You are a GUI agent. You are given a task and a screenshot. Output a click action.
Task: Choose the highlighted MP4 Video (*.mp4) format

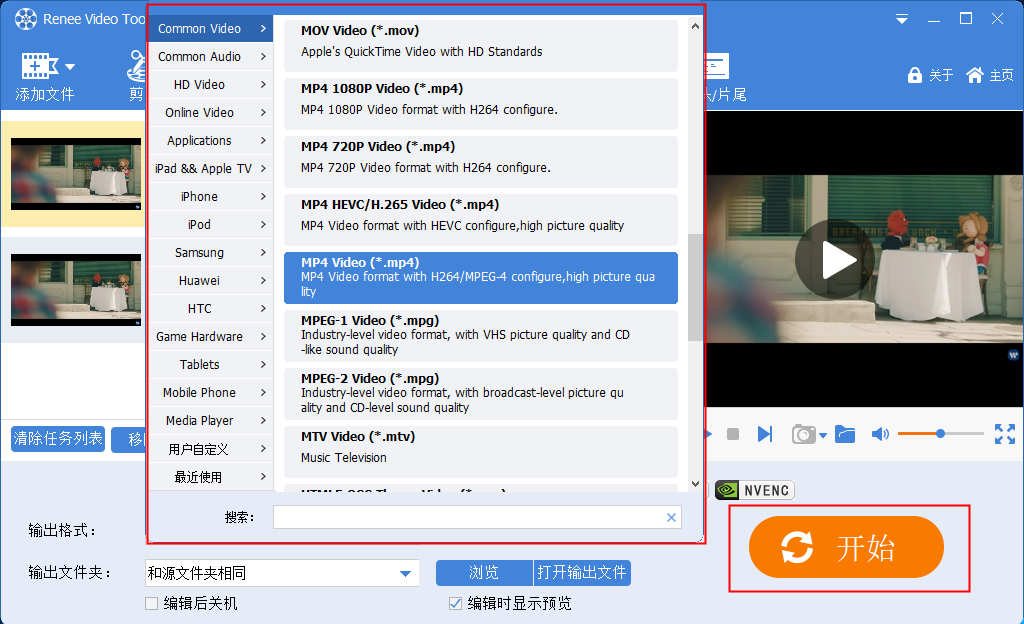(x=481, y=278)
